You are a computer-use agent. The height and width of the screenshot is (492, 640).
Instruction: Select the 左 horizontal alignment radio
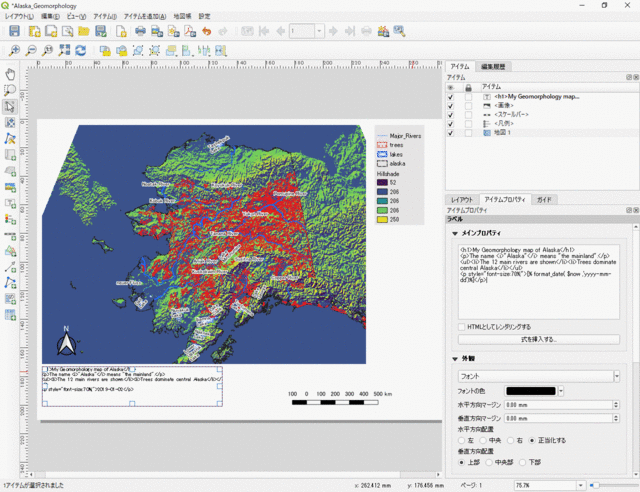[x=462, y=440]
